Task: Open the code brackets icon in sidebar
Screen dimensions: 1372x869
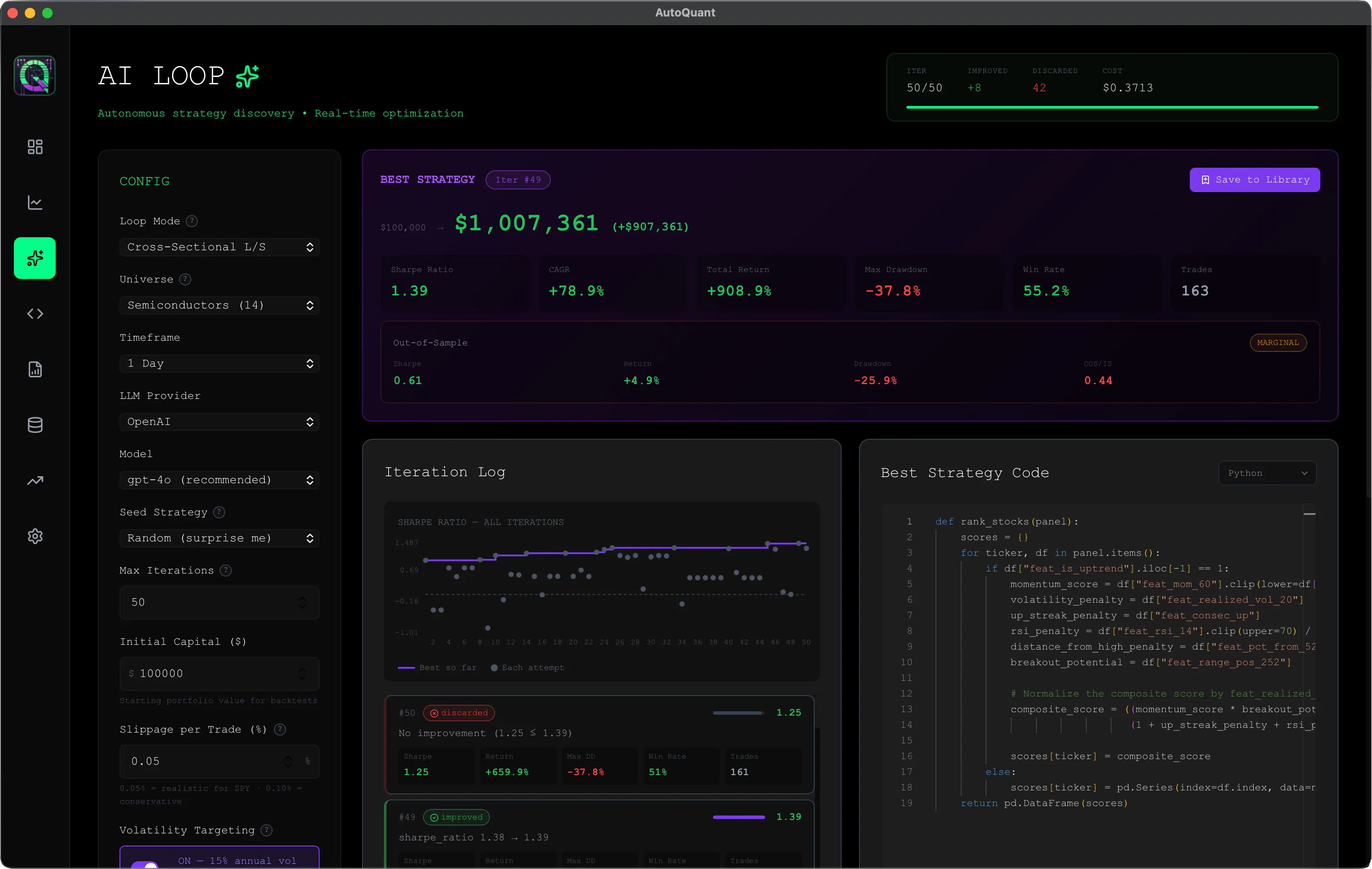Action: 35,314
